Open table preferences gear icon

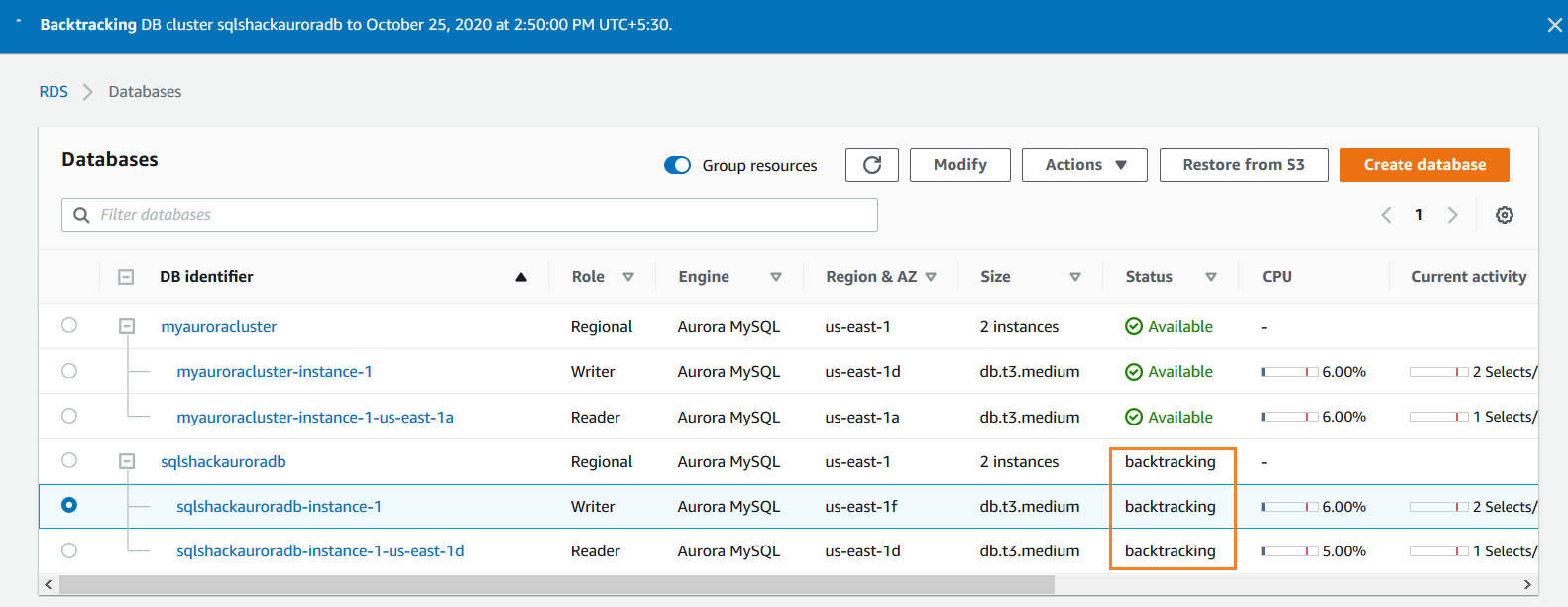(x=1504, y=215)
